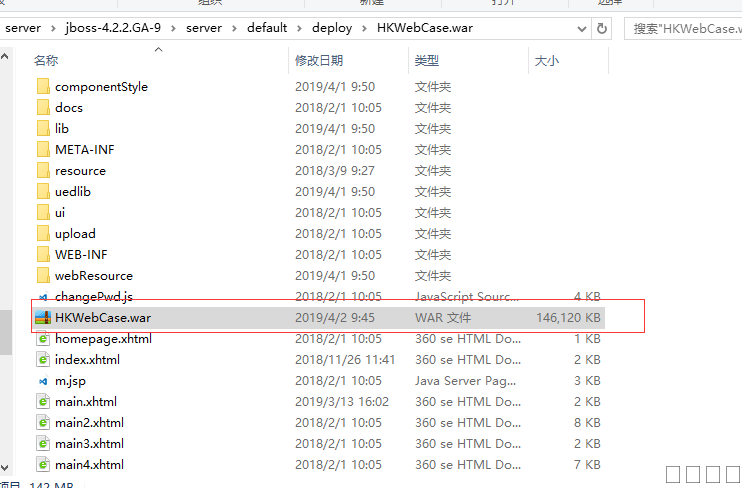Click the index.xhtml file icon
This screenshot has height=488, width=742.
click(43, 360)
